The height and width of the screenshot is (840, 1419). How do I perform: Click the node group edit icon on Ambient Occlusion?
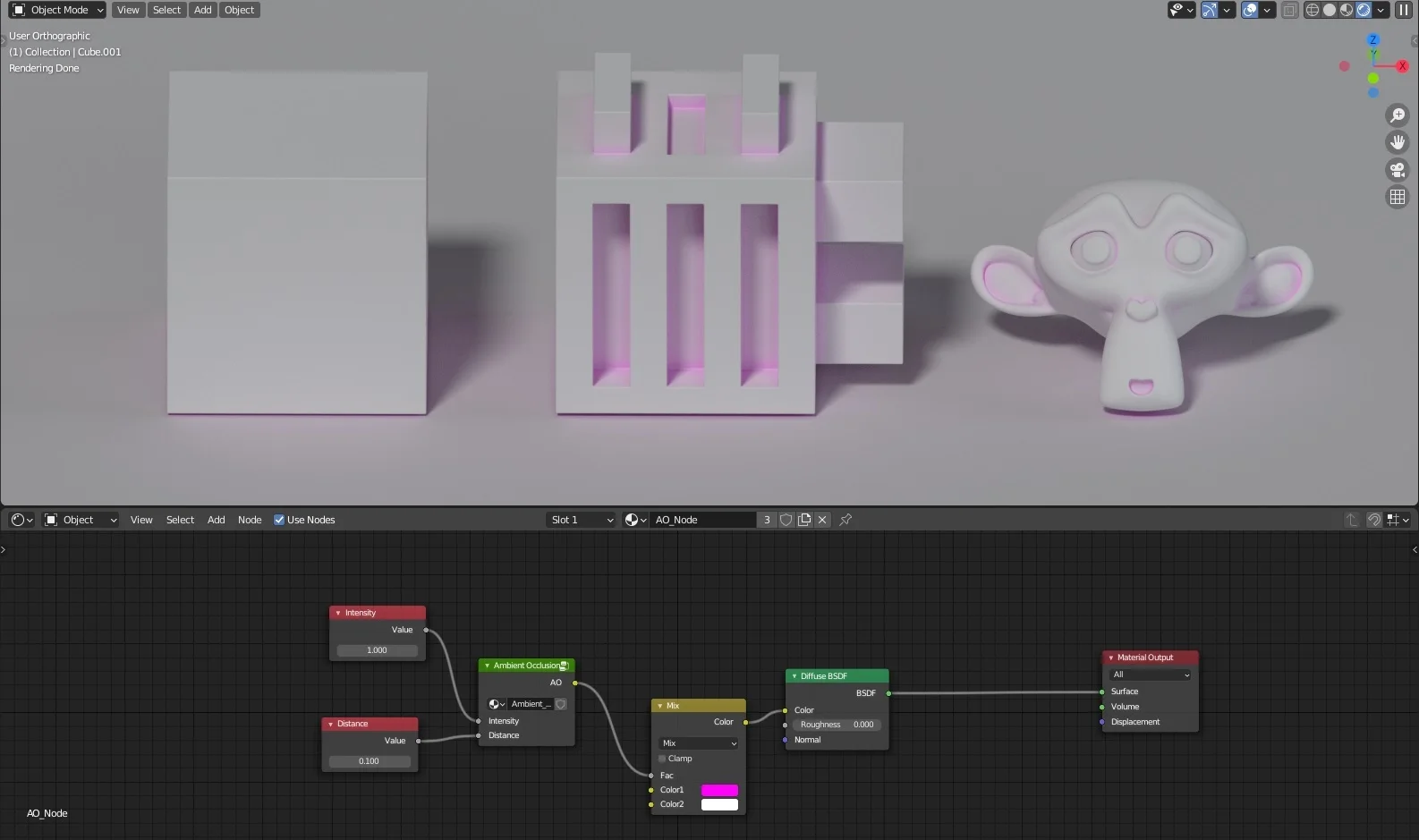(565, 666)
